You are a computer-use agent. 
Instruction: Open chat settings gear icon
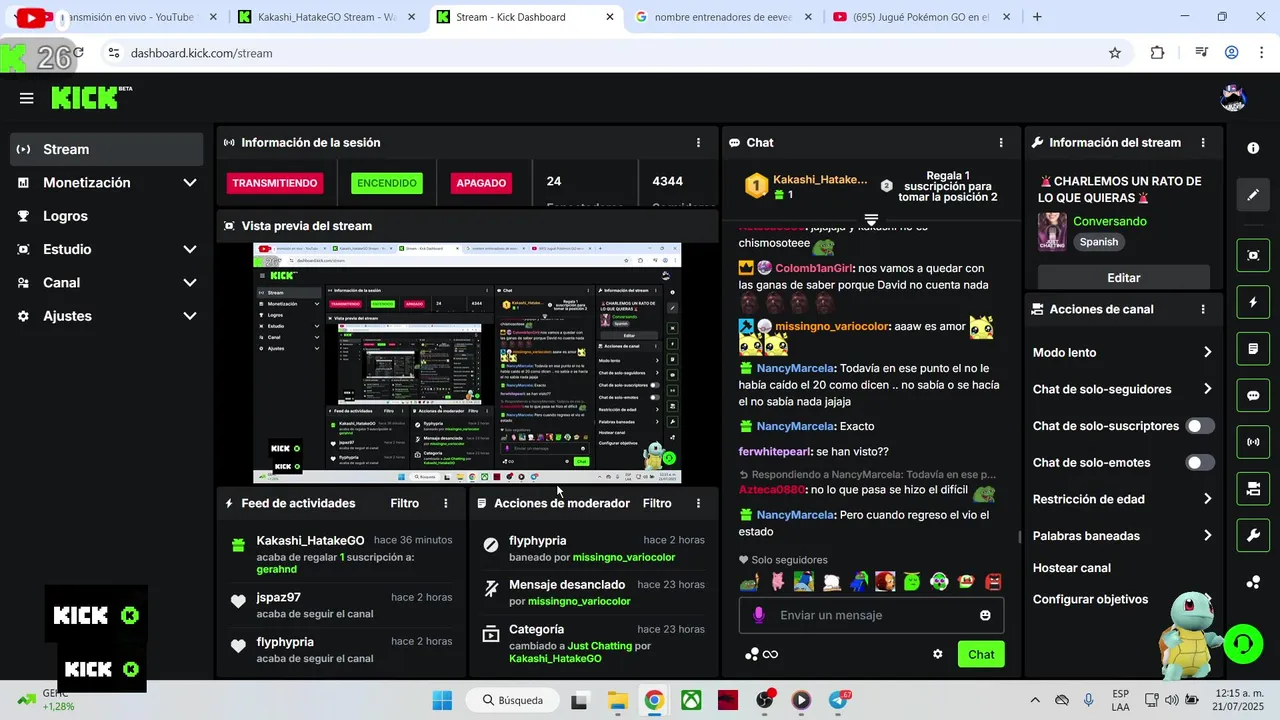[938, 654]
